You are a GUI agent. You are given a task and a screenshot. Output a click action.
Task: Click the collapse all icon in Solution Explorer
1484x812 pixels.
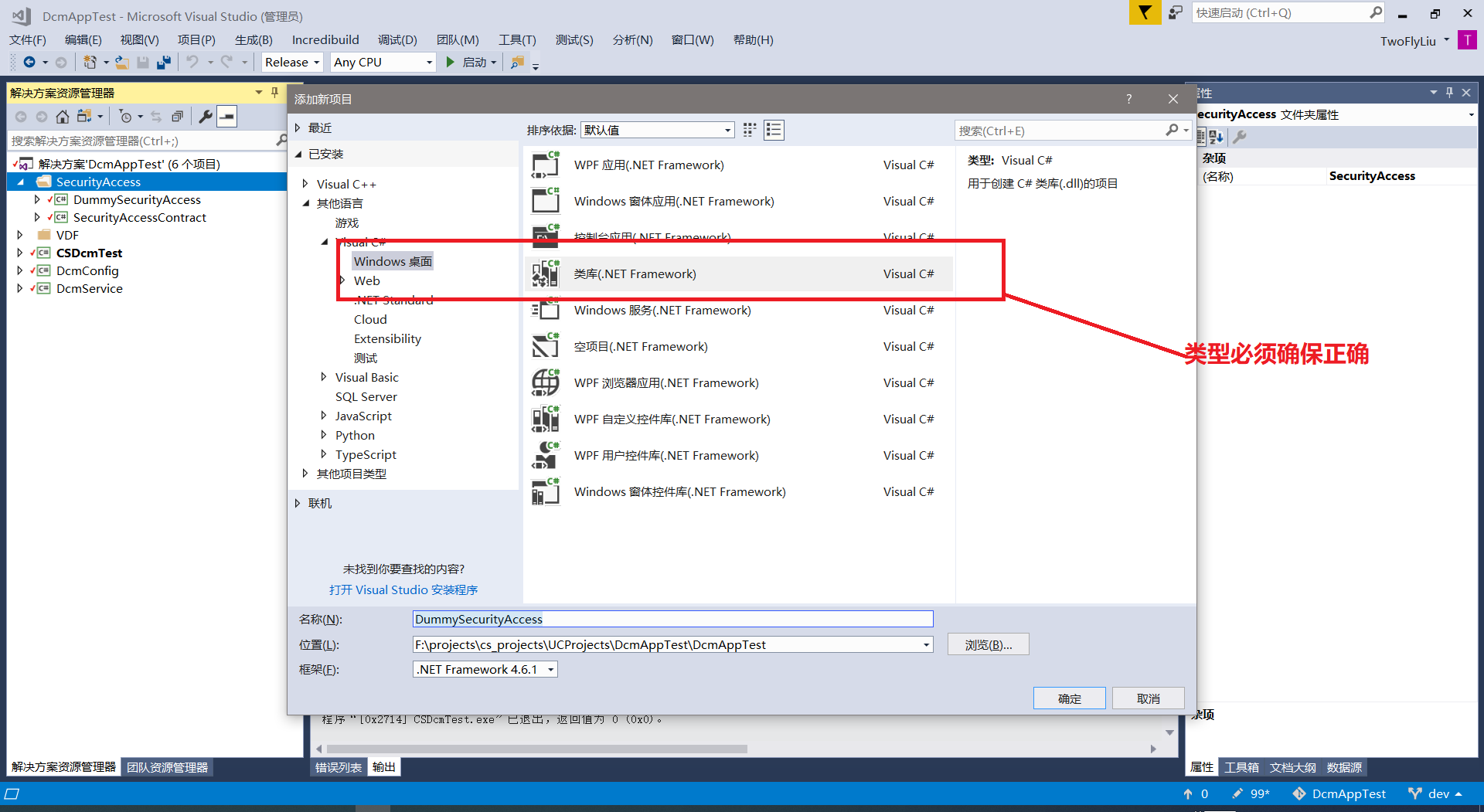click(177, 117)
